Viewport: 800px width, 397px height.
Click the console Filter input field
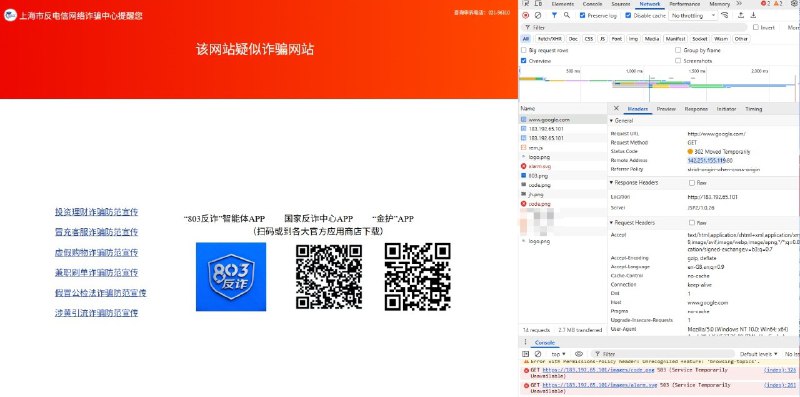662,354
